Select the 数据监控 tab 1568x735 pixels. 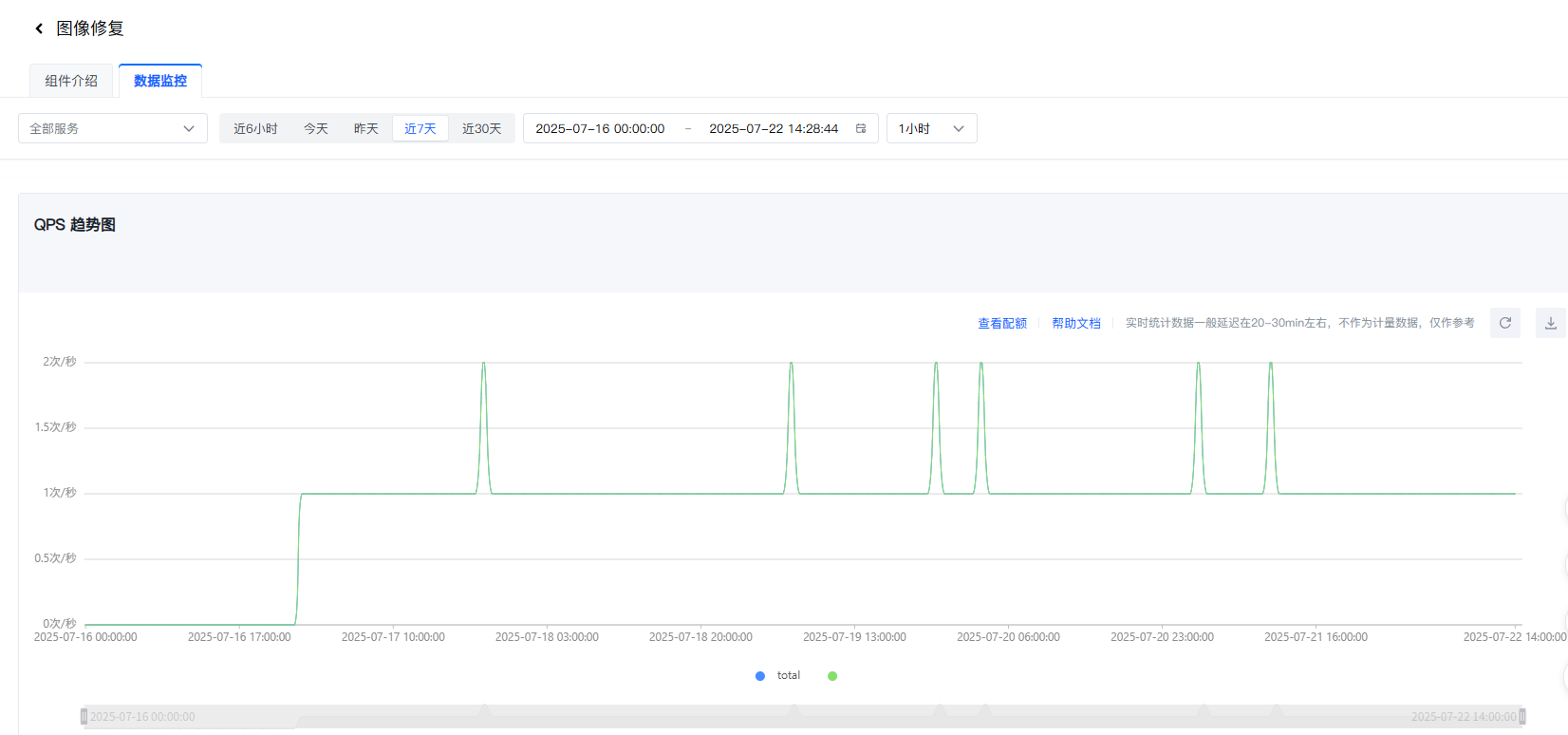click(160, 81)
